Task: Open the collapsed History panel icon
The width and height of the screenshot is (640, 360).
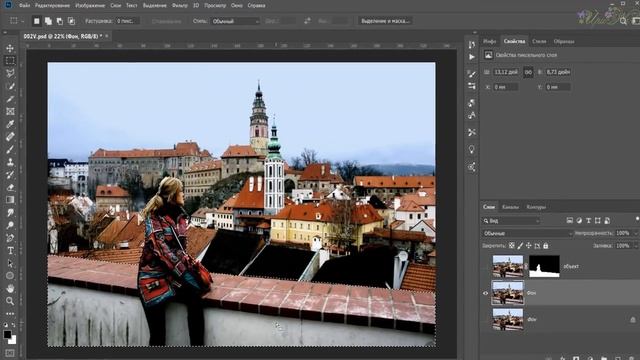Action: click(x=472, y=44)
